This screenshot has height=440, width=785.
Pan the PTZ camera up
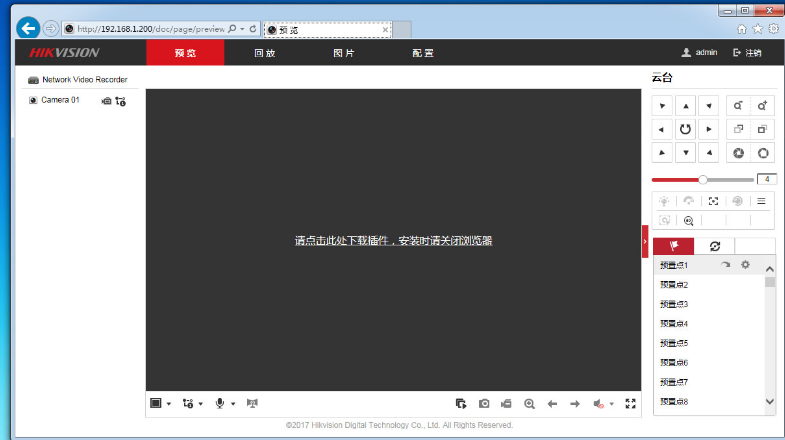coord(685,105)
